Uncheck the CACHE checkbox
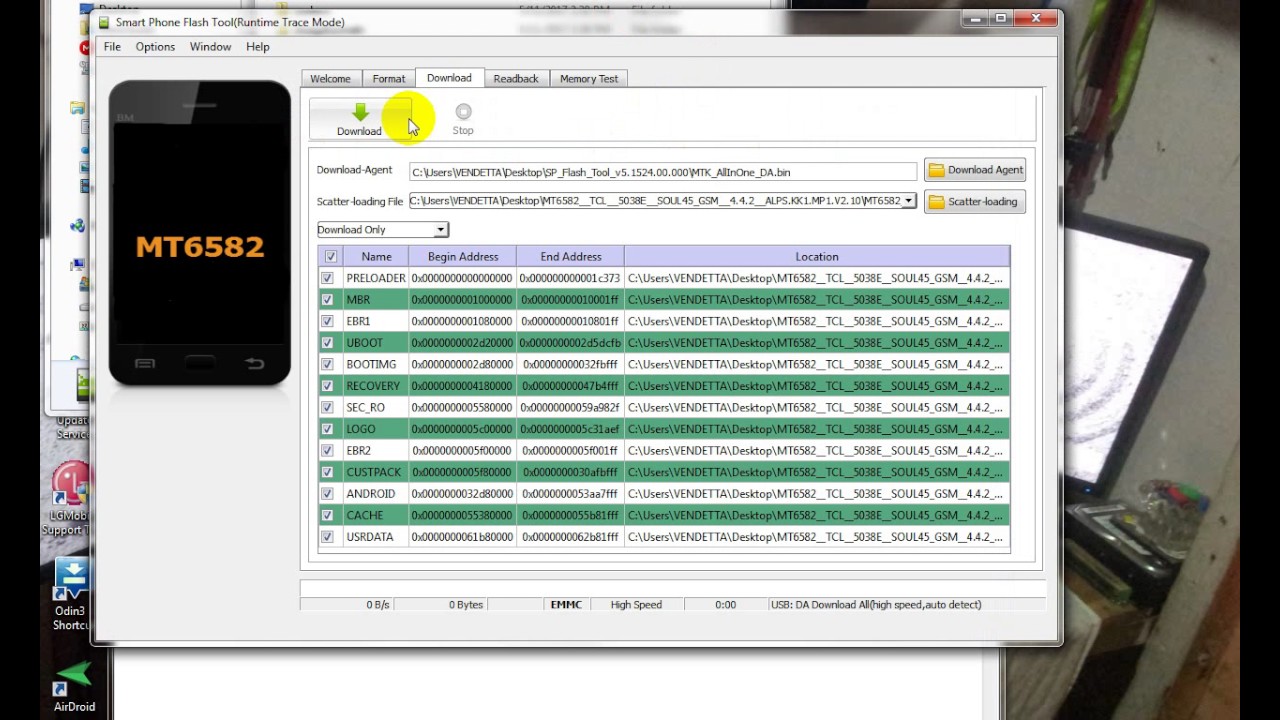Image resolution: width=1280 pixels, height=720 pixels. 327,515
